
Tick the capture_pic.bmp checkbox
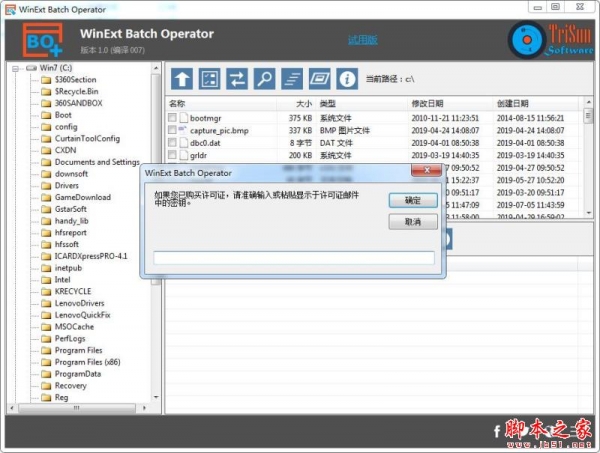[172, 130]
